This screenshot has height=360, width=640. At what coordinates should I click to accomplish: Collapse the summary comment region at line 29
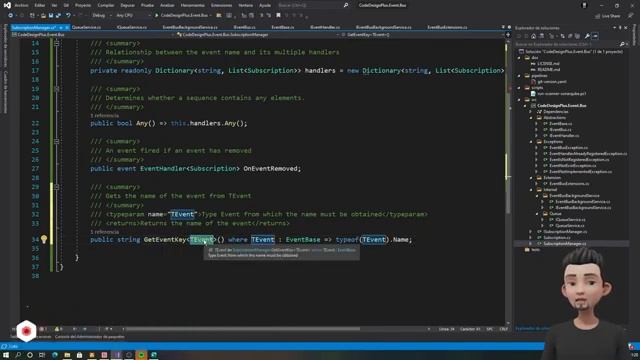(57, 187)
